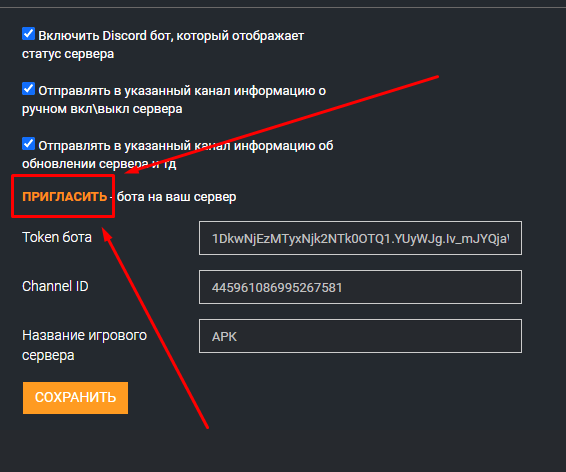Click the 'обновлении сервера и тд' text

(x=99, y=164)
